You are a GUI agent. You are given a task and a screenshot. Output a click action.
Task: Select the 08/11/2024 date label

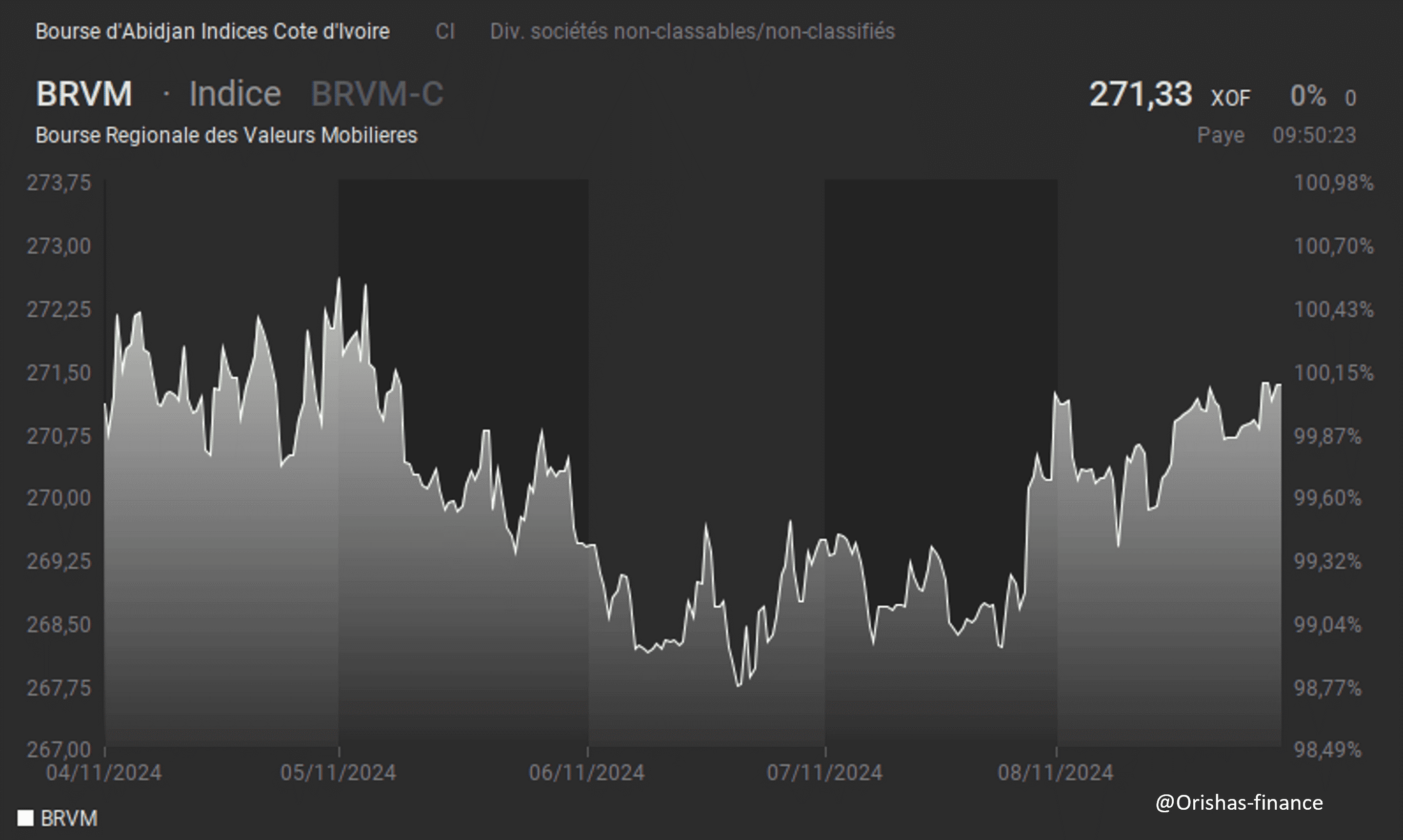coord(1055,773)
